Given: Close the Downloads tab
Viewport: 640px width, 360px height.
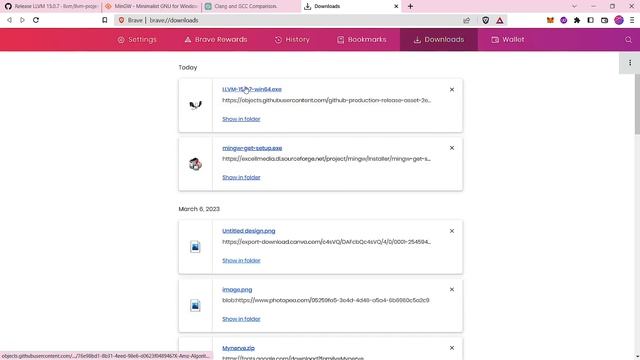Looking at the screenshot, I should pos(396,7).
